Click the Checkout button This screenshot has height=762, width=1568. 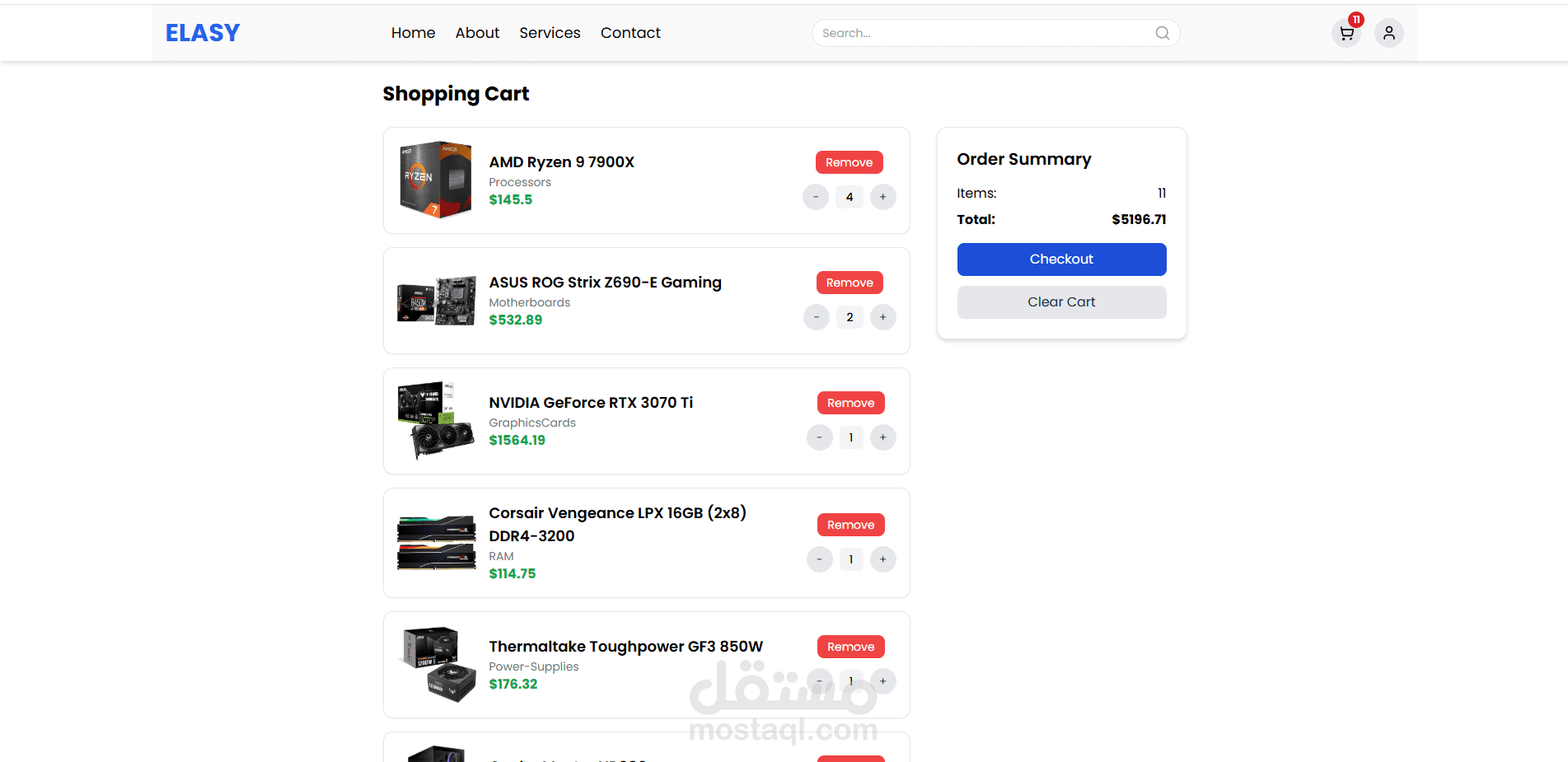[1062, 259]
